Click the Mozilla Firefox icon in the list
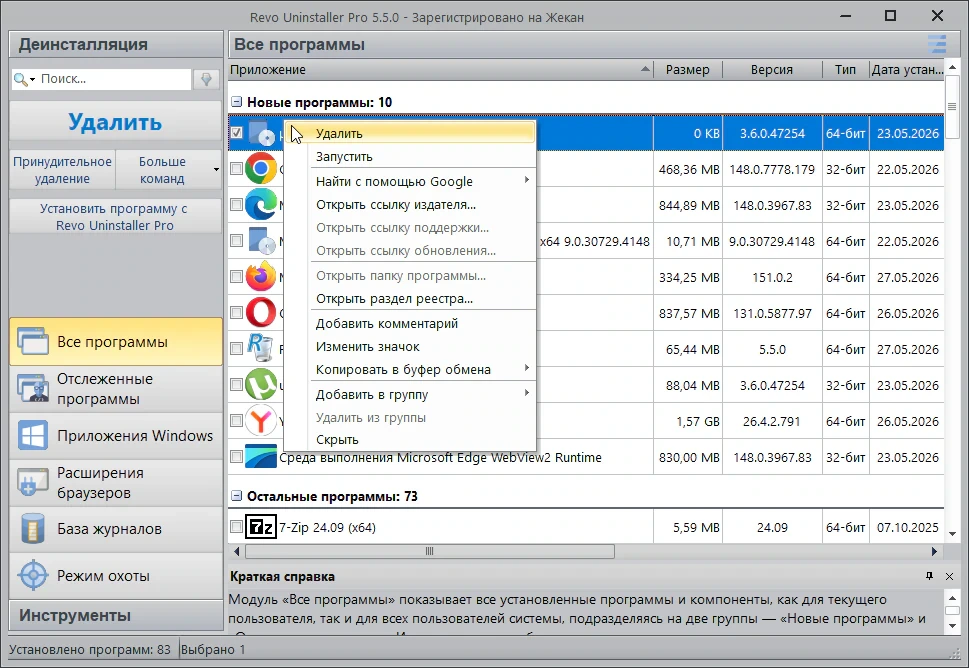Image resolution: width=969 pixels, height=668 pixels. click(x=261, y=276)
